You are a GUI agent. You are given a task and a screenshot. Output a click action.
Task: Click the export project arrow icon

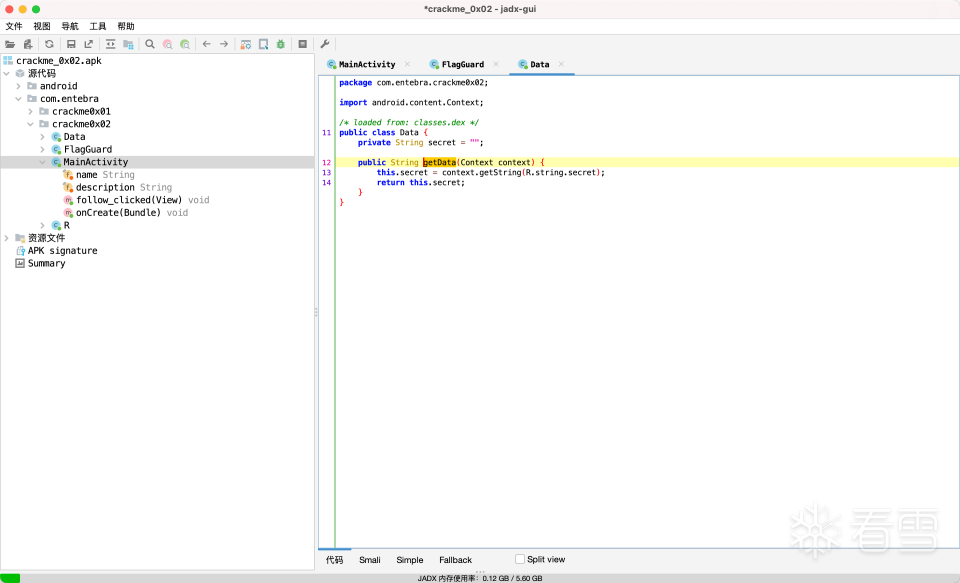point(88,44)
